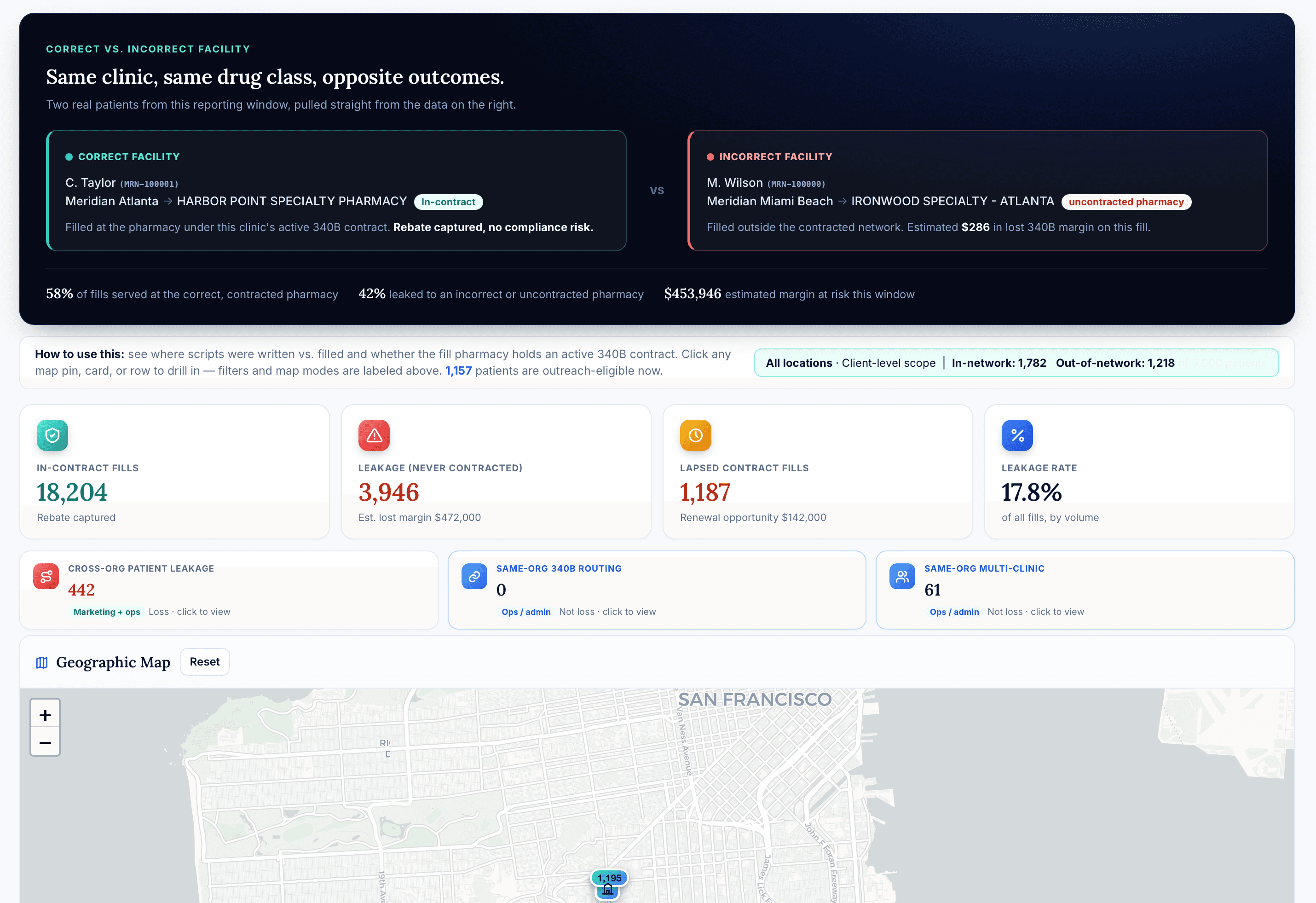This screenshot has height=903, width=1316.
Task: Zoom out on the map
Action: 45,742
